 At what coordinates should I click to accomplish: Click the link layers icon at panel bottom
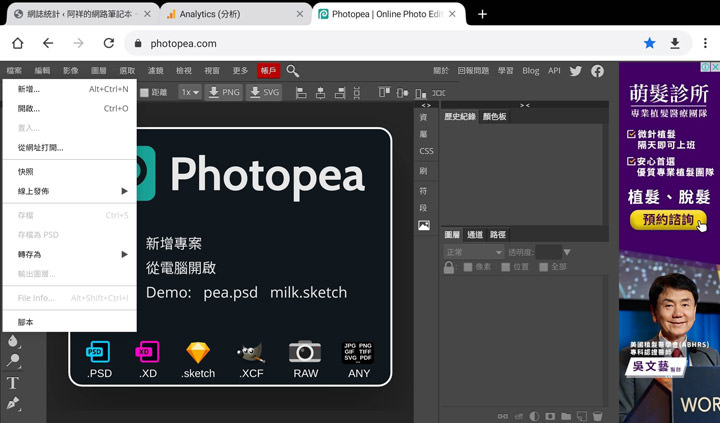[503, 416]
